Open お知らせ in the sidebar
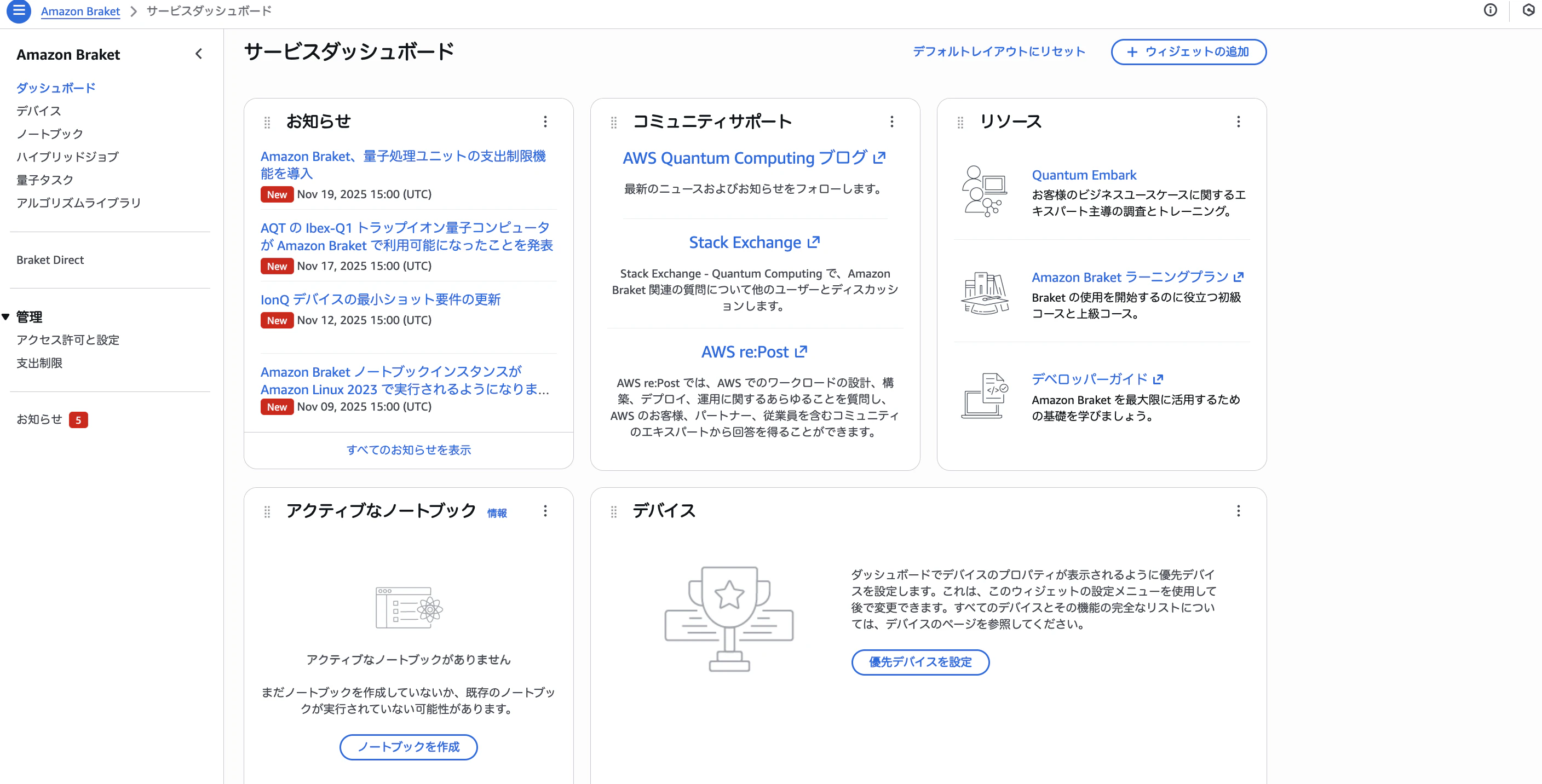1542x784 pixels. 39,419
